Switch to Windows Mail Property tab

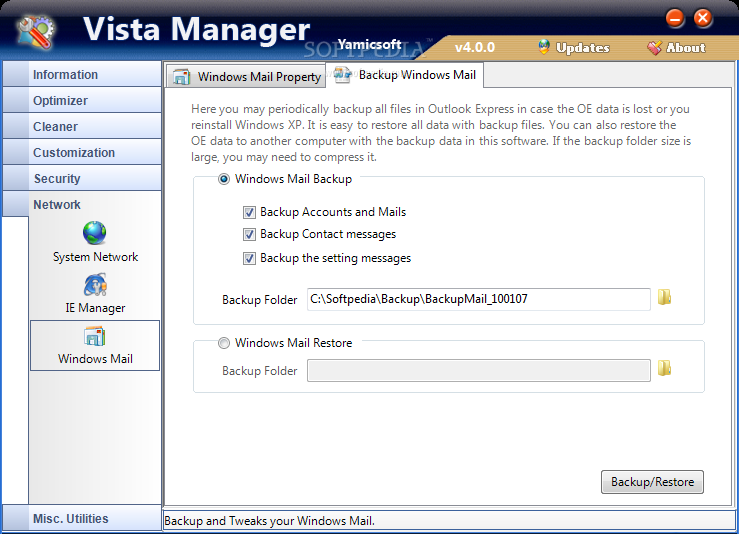click(x=246, y=76)
